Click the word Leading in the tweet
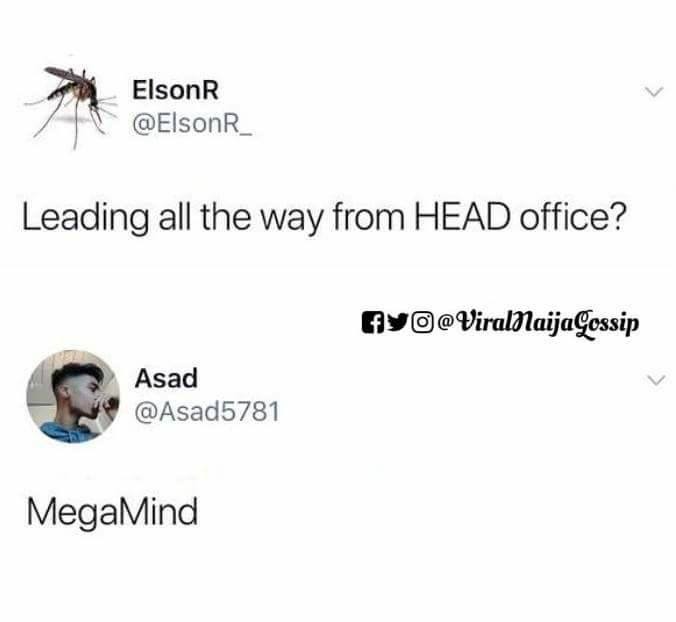 (x=85, y=220)
